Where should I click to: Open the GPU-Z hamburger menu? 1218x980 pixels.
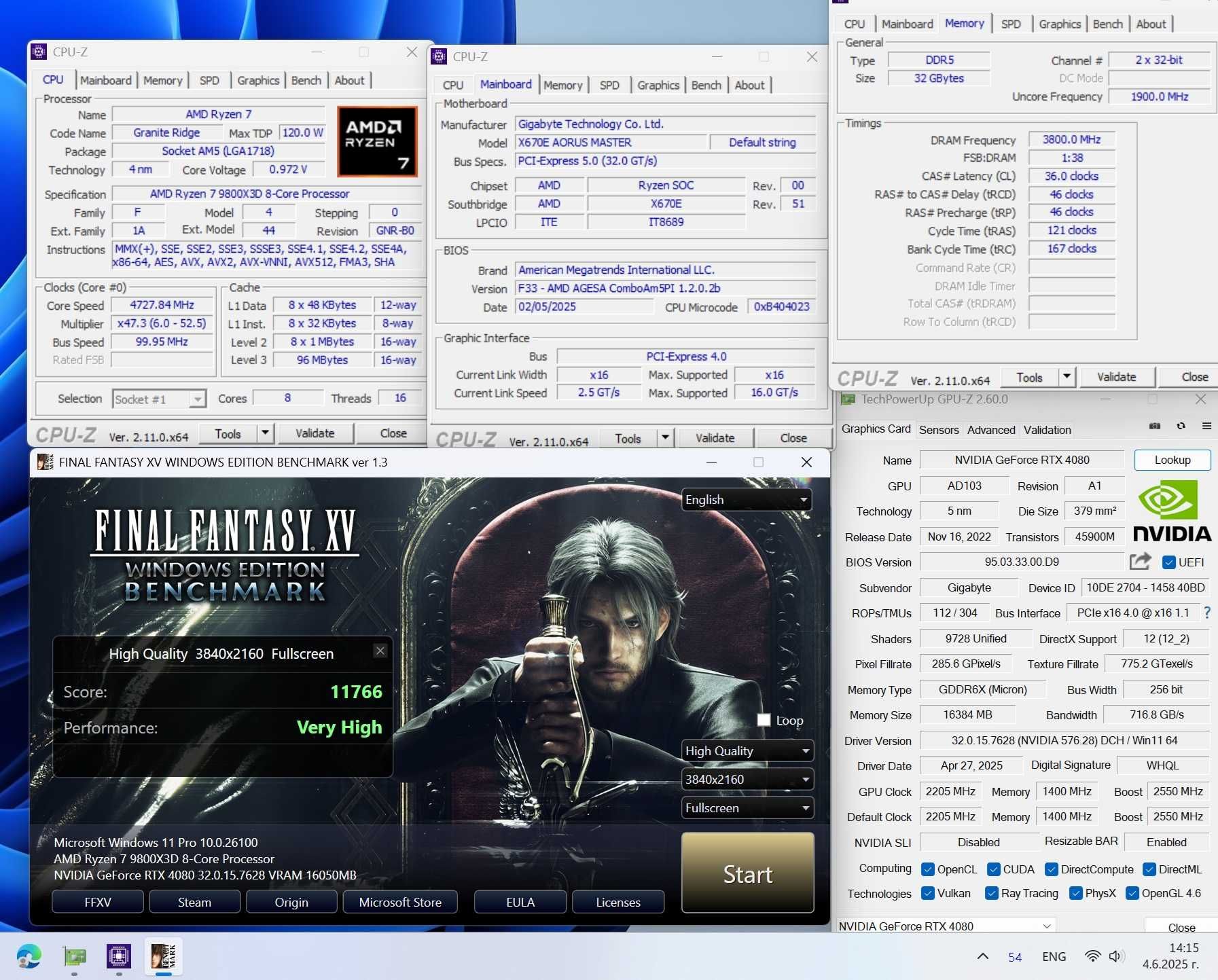point(1206,426)
